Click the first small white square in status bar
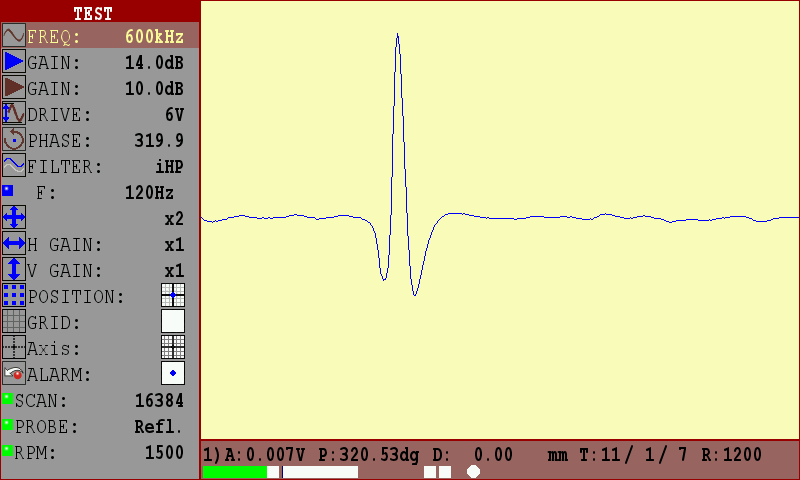 (430, 472)
